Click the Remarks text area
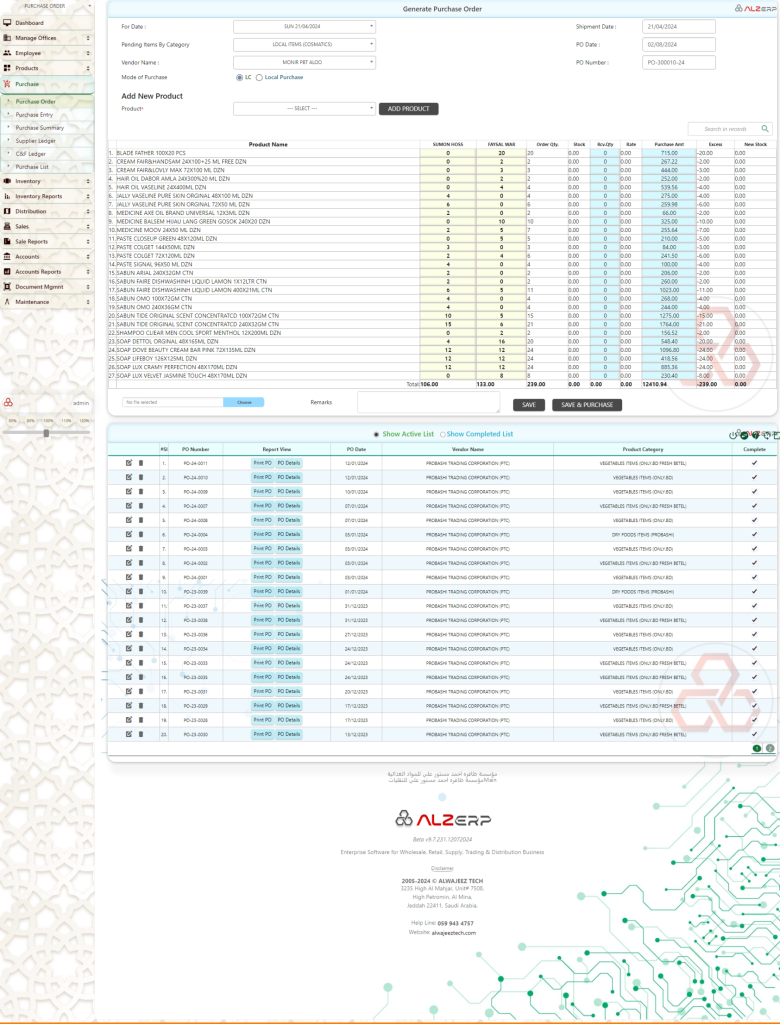Screen dimensions: 780x1024 (x=429, y=402)
